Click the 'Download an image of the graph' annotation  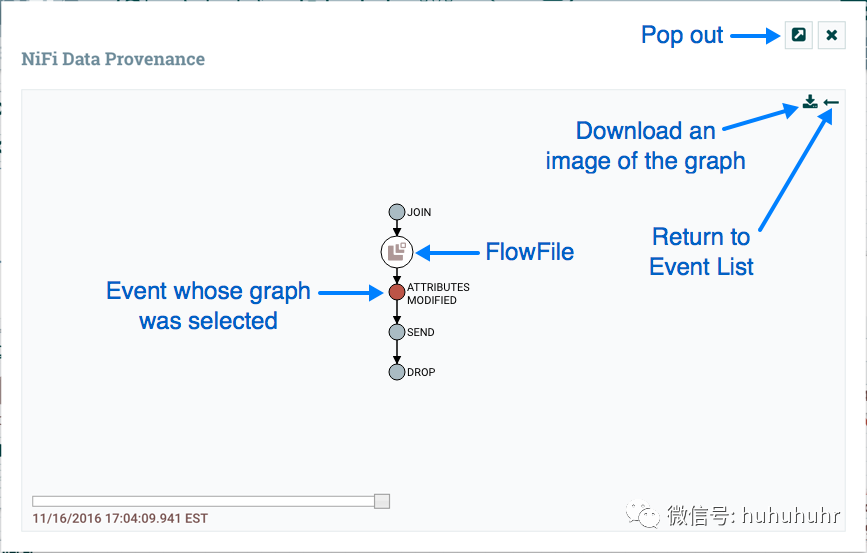click(x=645, y=146)
